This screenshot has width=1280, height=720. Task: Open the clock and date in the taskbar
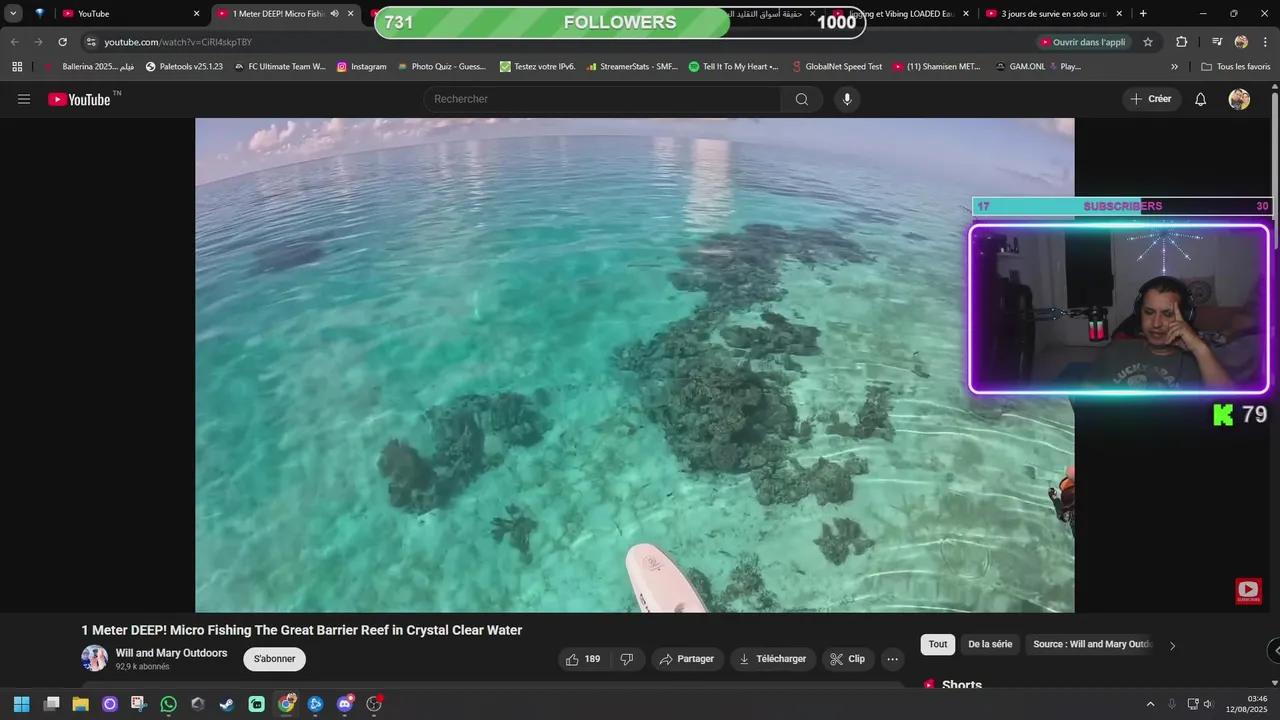[x=1247, y=704]
